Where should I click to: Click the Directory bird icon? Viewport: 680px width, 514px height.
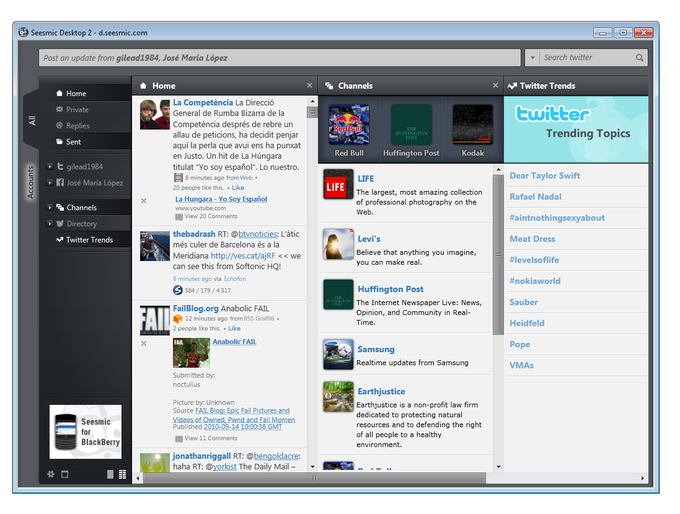pos(60,223)
